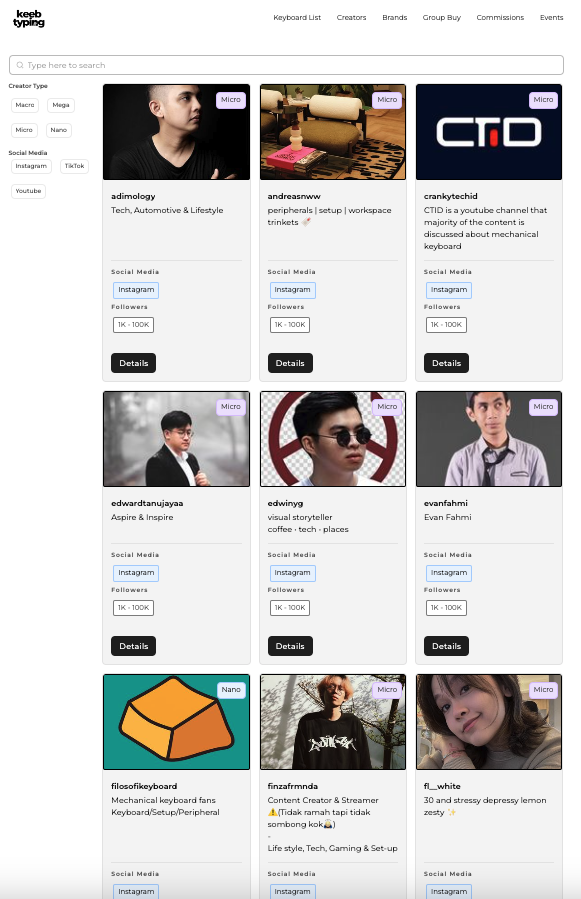Open Details for adimology
The height and width of the screenshot is (899, 581).
point(134,363)
